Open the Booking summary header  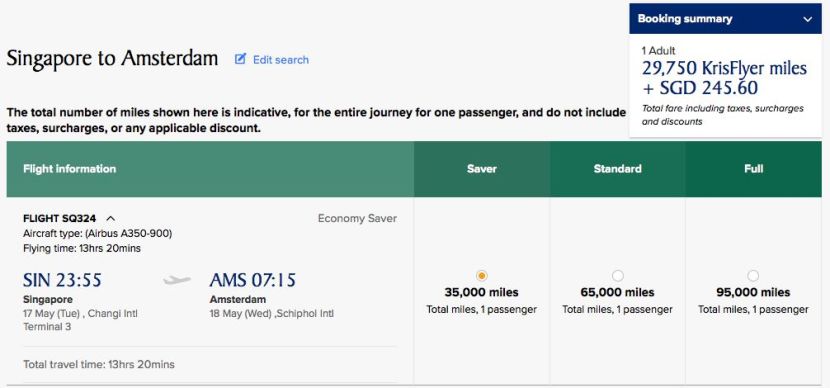[725, 19]
